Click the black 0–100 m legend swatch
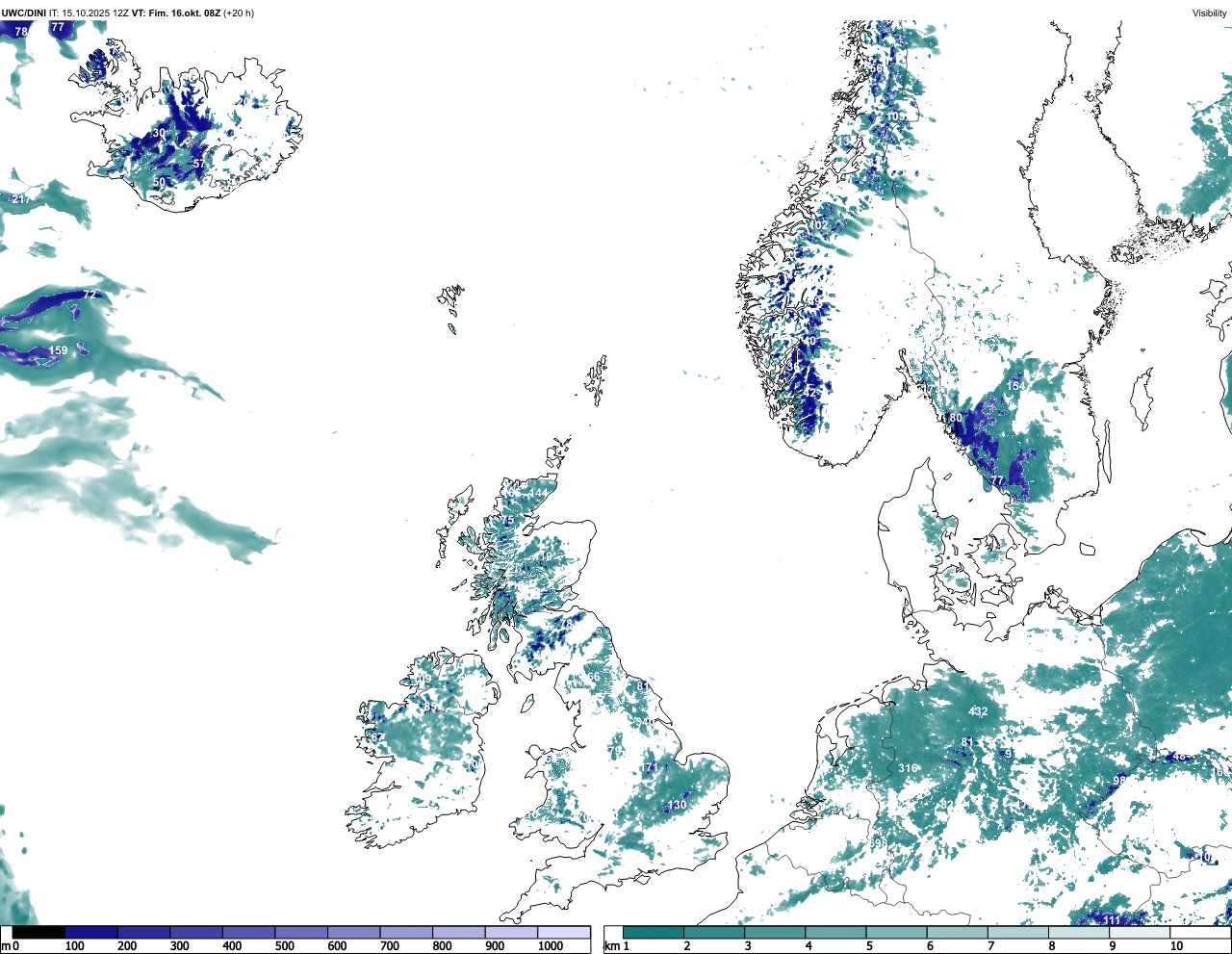1232x954 pixels. [38, 932]
